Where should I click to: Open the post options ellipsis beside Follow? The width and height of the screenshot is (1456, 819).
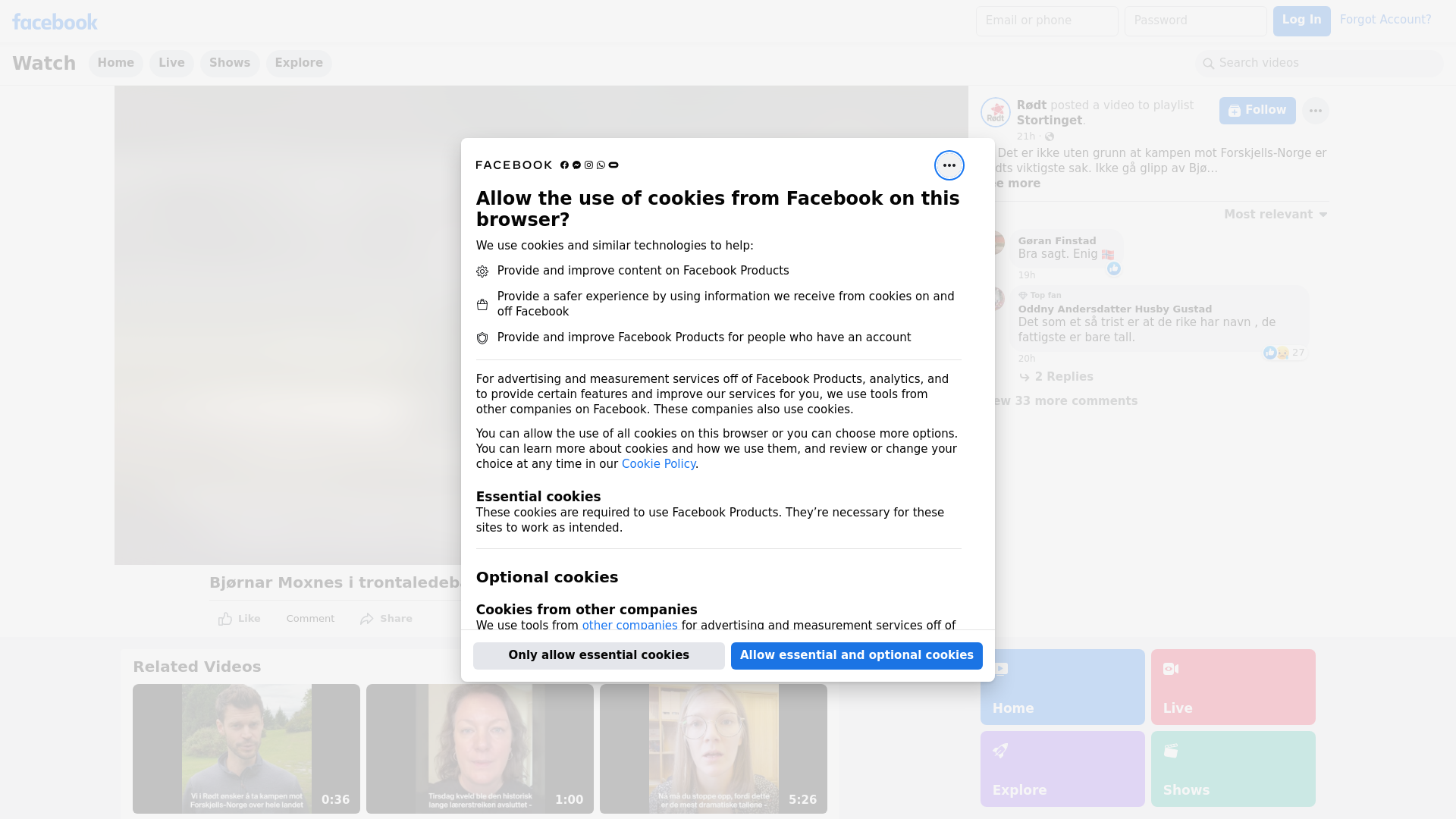click(1315, 111)
